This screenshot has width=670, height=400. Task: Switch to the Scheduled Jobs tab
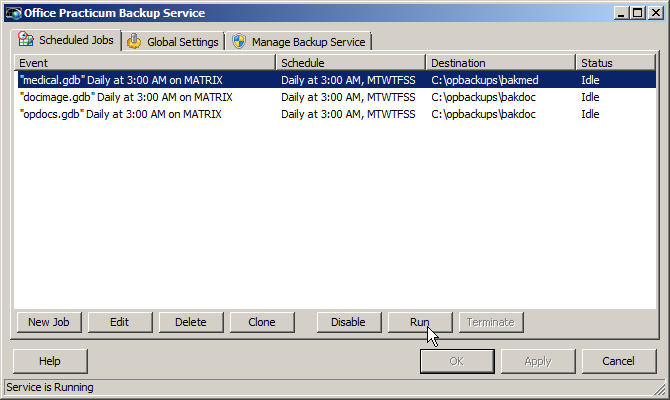click(x=66, y=40)
